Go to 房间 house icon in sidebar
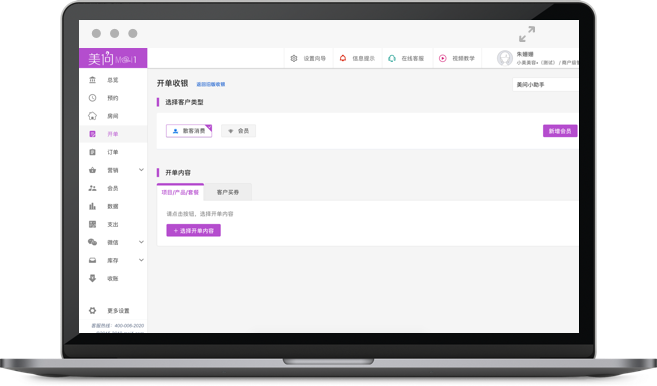The image size is (657, 386). pos(93,116)
